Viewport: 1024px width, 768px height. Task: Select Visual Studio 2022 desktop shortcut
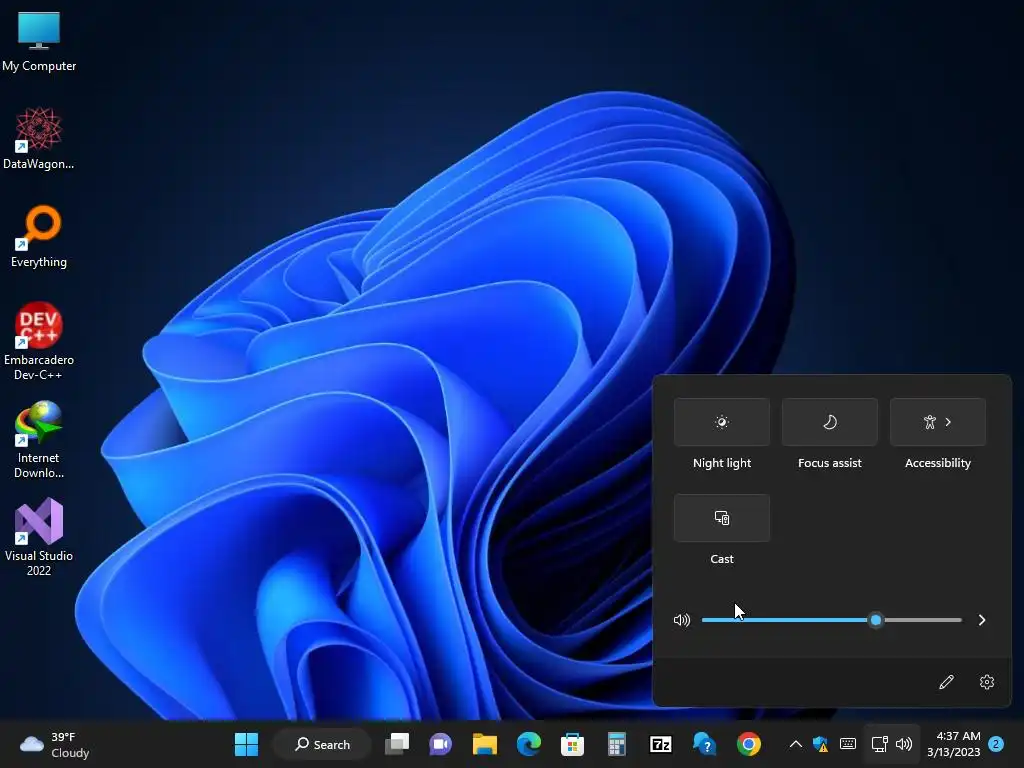click(x=39, y=537)
